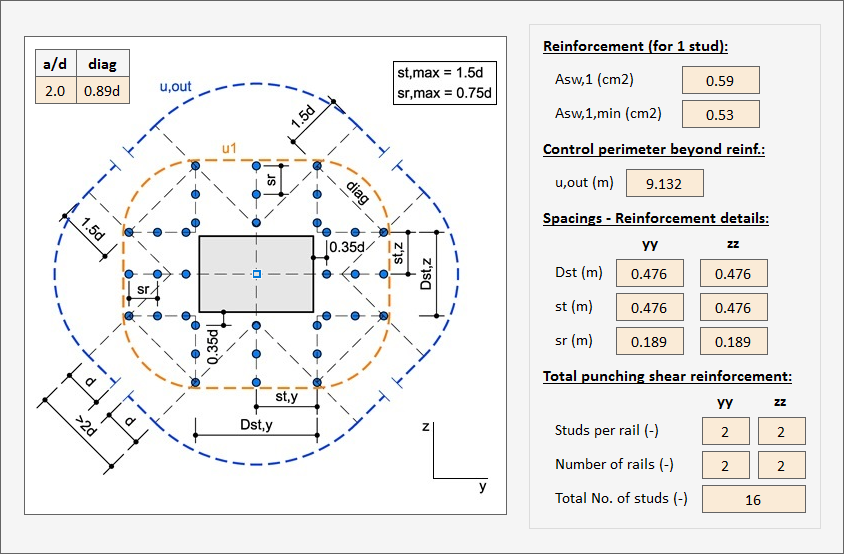Click the column center square marker
The height and width of the screenshot is (554, 844).
tap(257, 274)
